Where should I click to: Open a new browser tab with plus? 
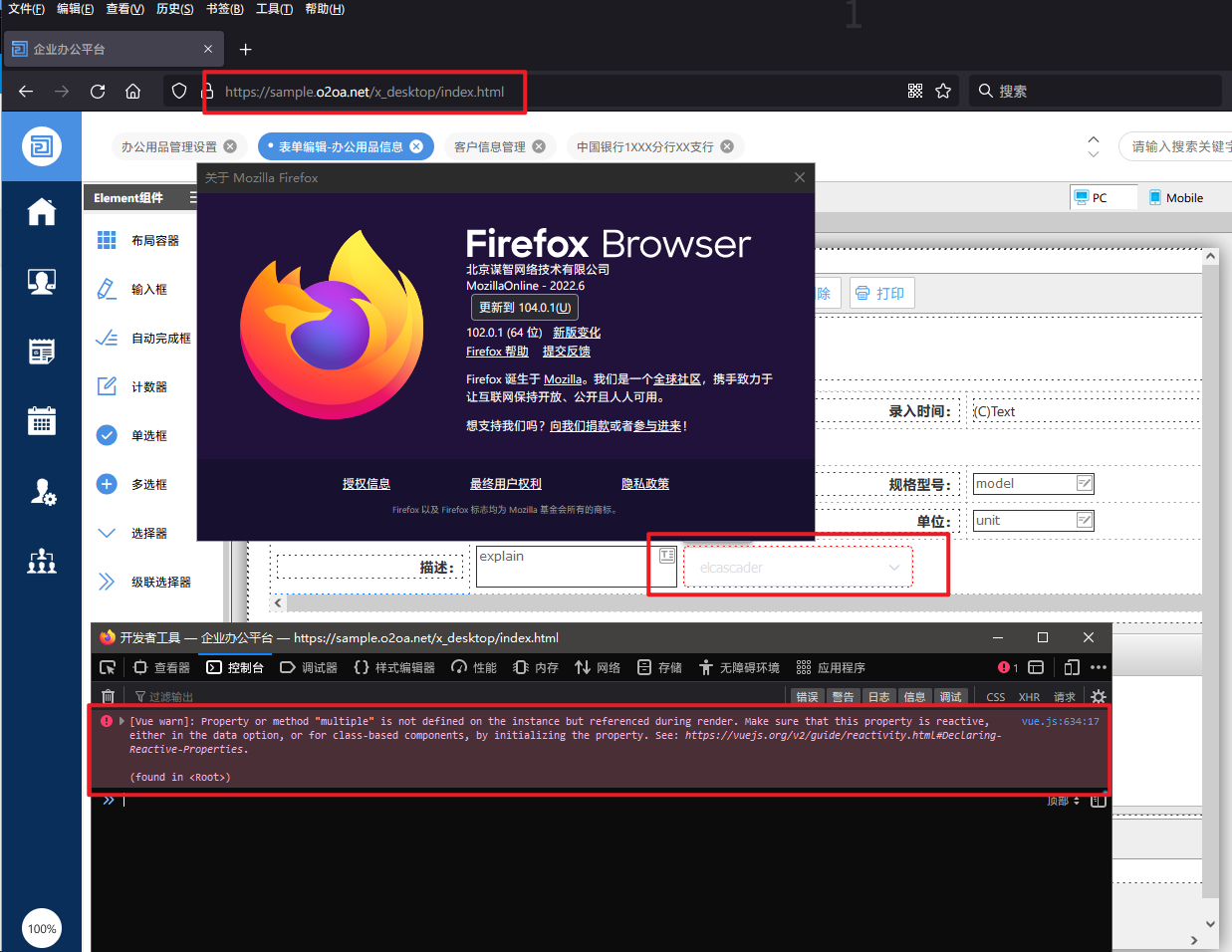click(246, 49)
